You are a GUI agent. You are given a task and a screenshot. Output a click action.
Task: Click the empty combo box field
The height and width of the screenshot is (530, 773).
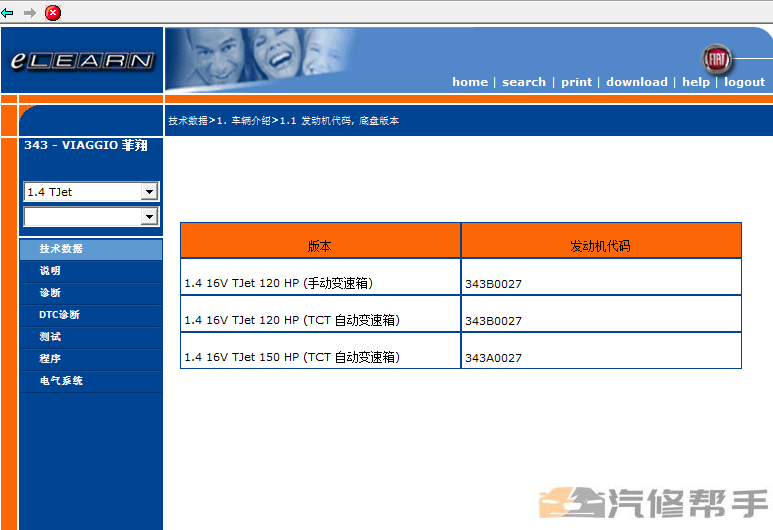click(x=91, y=216)
